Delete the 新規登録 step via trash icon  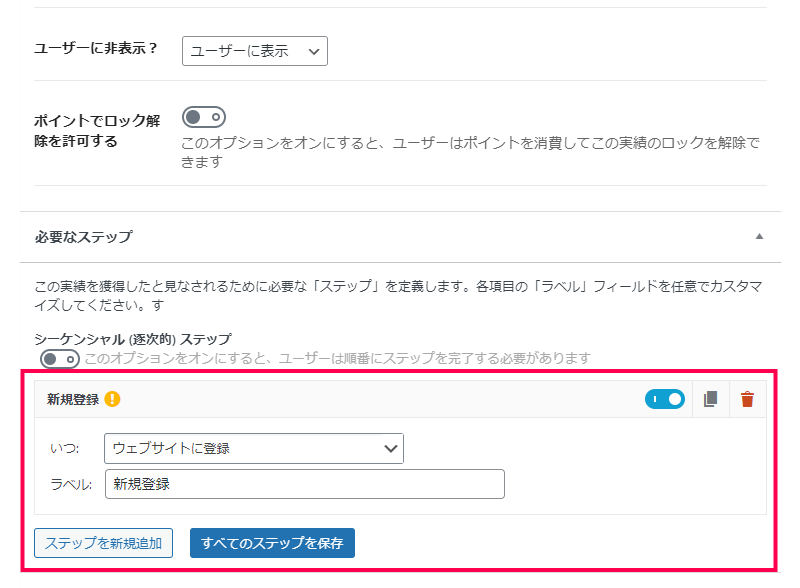click(x=747, y=399)
